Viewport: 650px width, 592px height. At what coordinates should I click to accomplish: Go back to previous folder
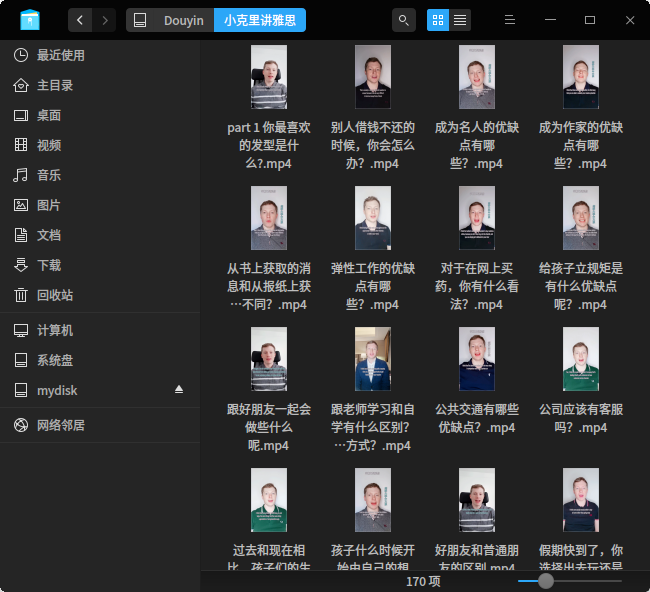click(80, 20)
